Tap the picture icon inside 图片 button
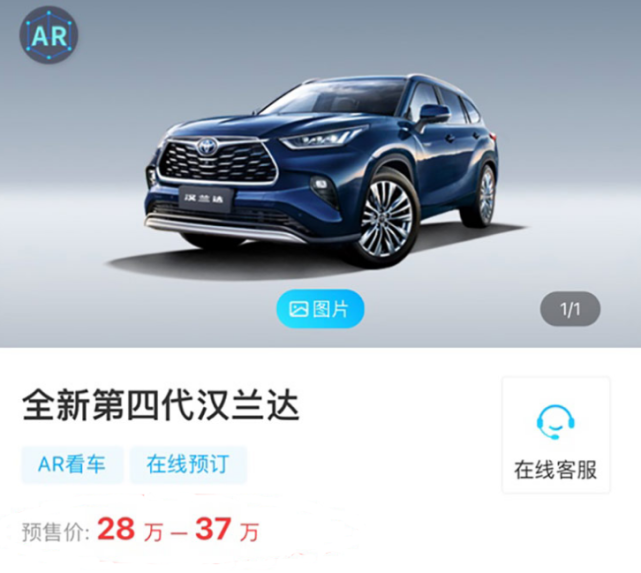Image resolution: width=641 pixels, height=573 pixels. pyautogui.click(x=298, y=309)
